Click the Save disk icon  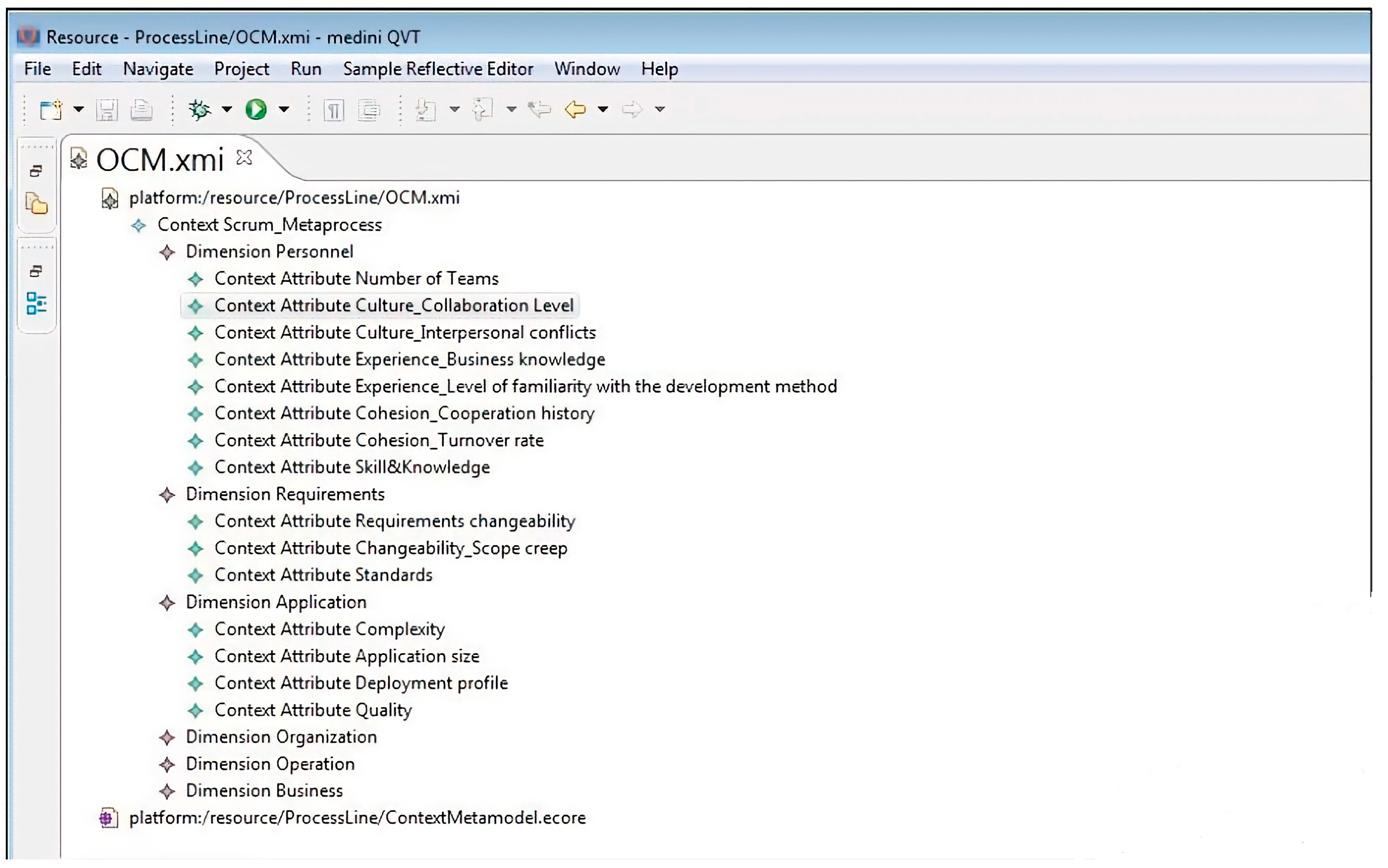click(107, 109)
